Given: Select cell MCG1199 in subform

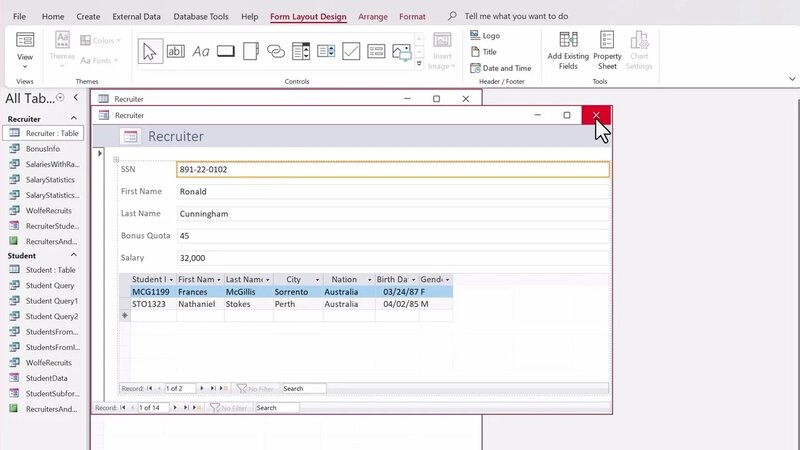Looking at the screenshot, I should point(154,292).
